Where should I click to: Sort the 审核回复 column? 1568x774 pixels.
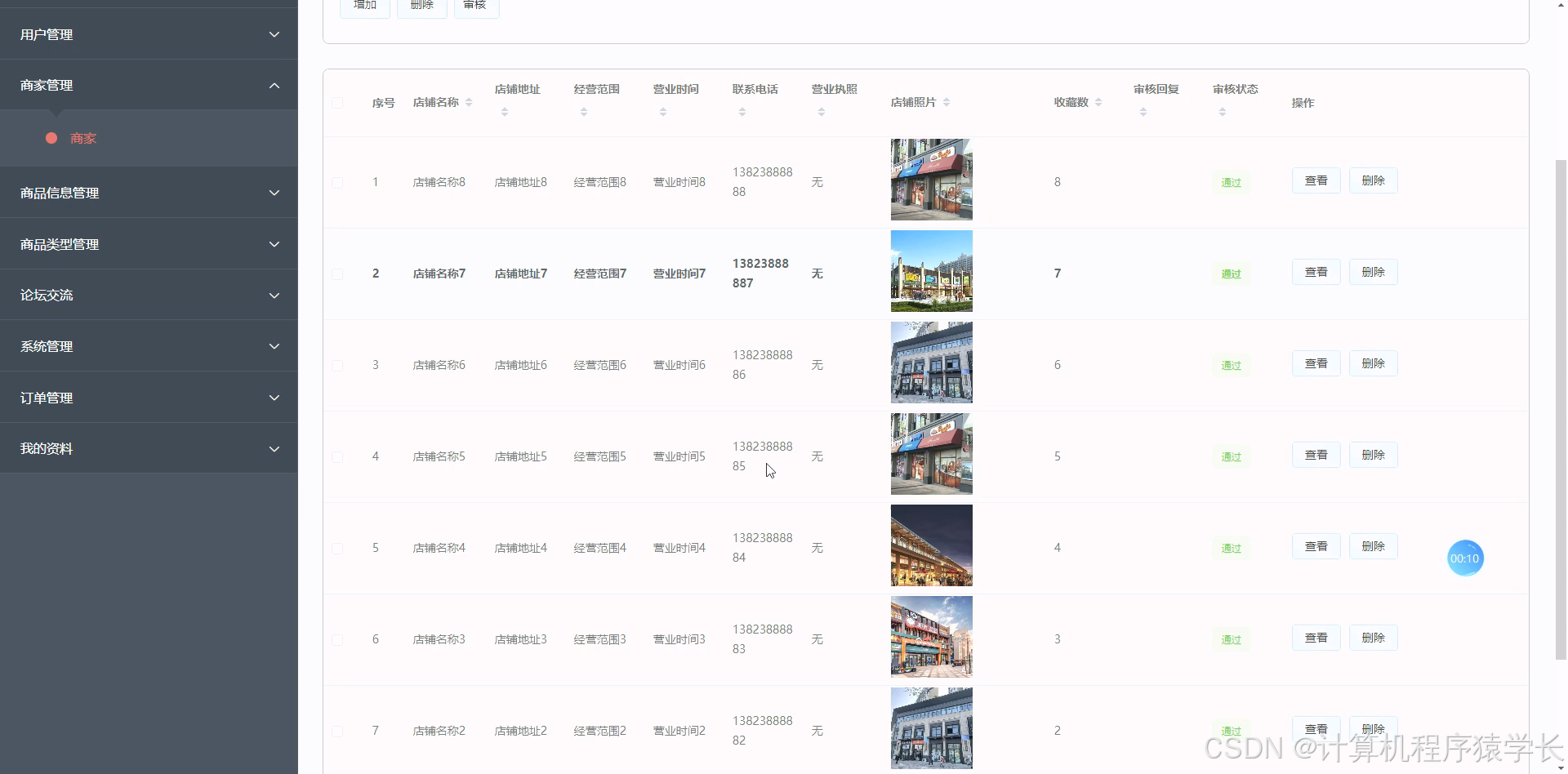pos(1143,112)
